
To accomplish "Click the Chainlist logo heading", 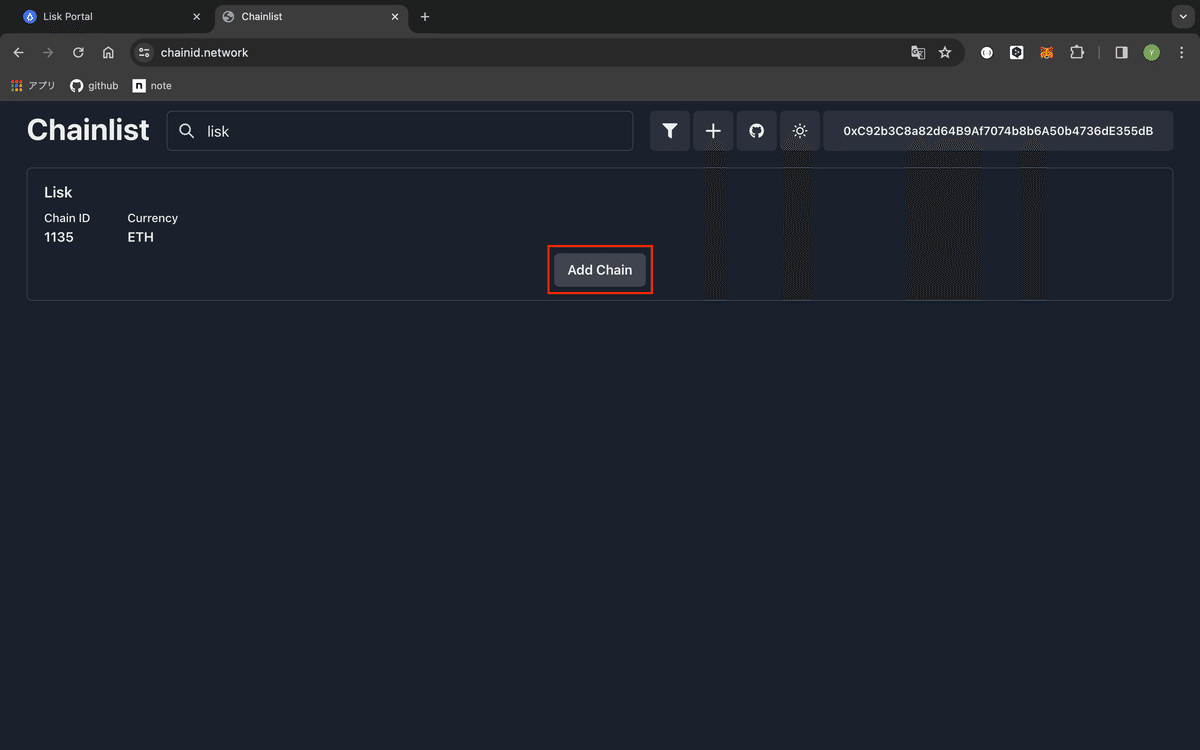I will click(88, 130).
